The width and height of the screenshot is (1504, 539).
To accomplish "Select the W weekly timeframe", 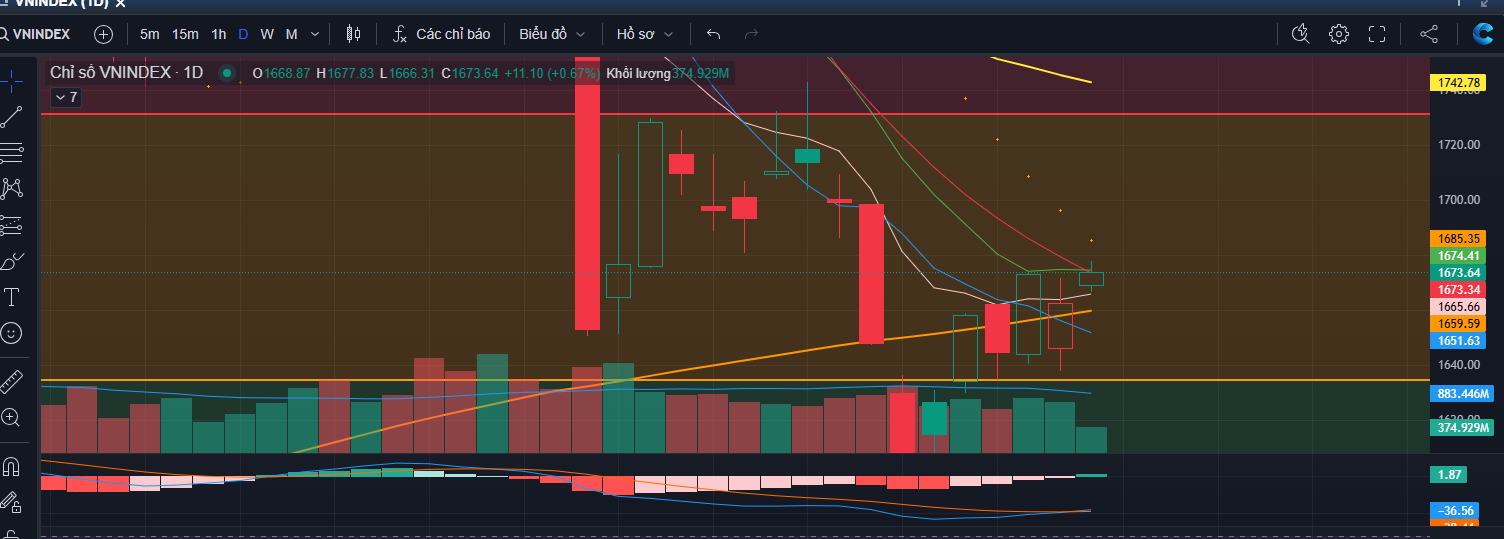I will [x=267, y=34].
